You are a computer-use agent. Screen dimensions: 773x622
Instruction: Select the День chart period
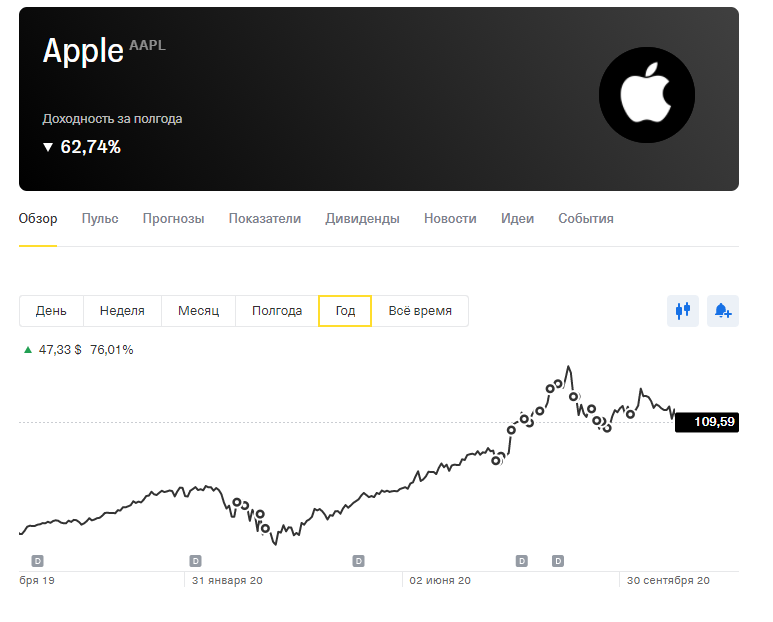[x=51, y=311]
